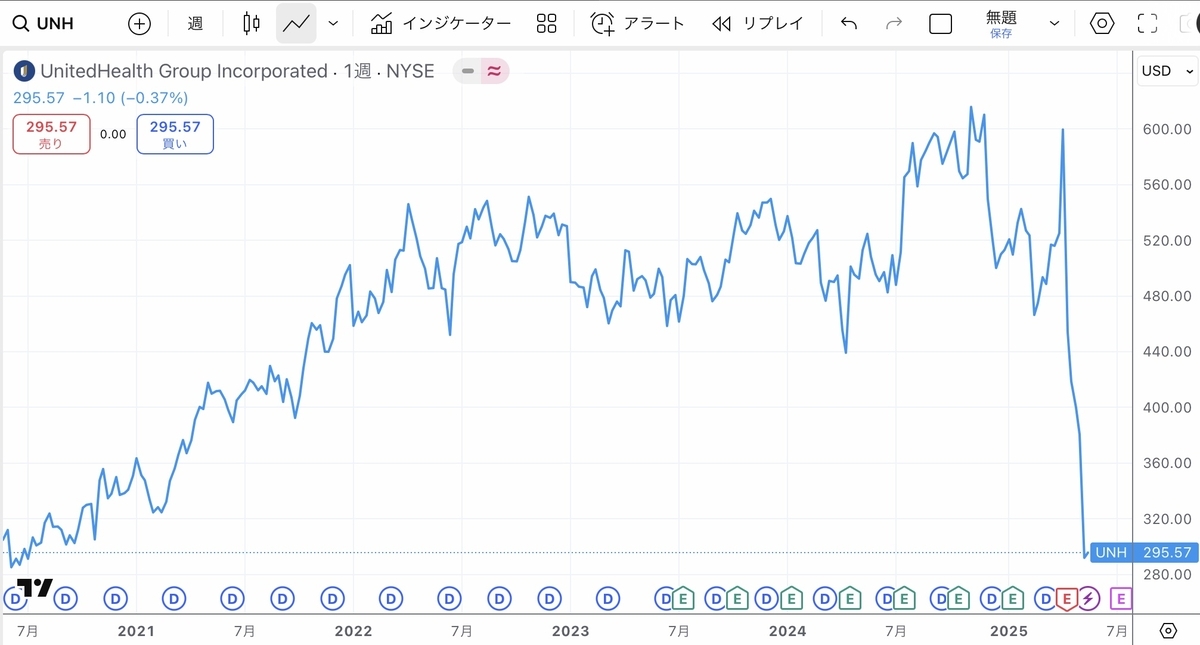Image resolution: width=1200 pixels, height=645 pixels.
Task: Expand the layout name dropdown arrow
Action: tap(1054, 23)
